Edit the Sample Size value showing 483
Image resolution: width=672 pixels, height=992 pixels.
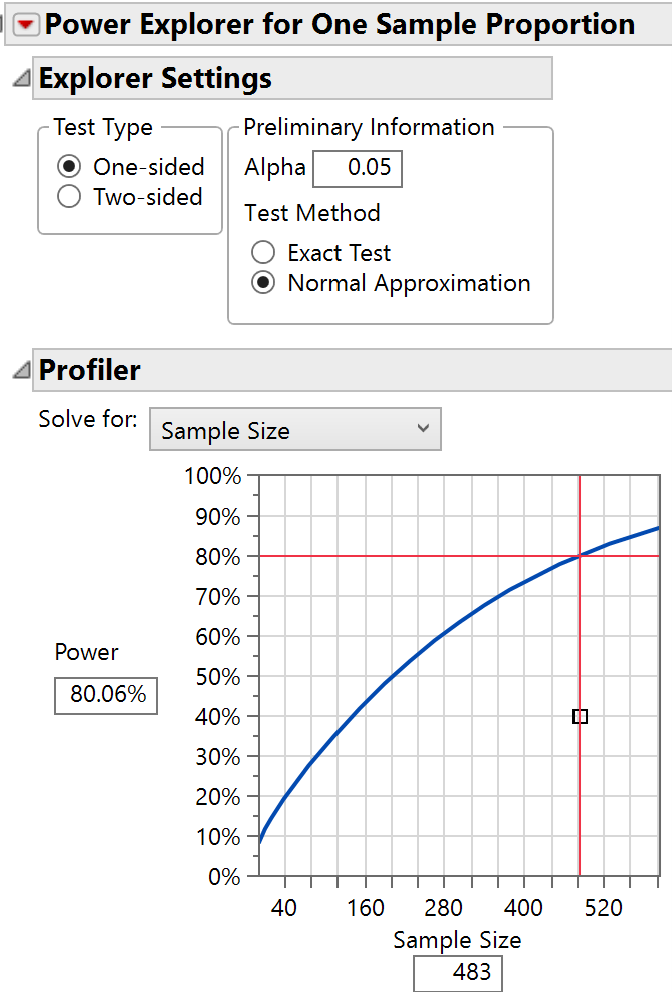coord(457,973)
